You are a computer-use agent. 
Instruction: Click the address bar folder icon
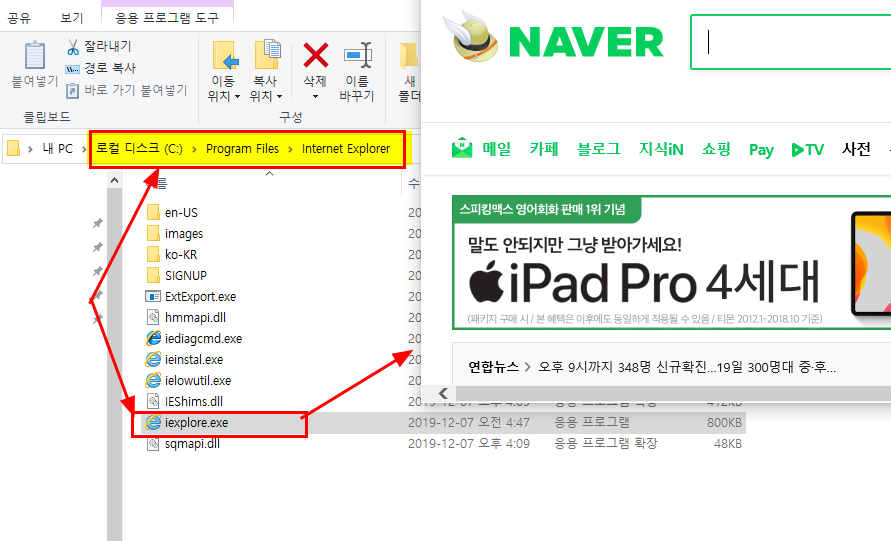point(14,148)
